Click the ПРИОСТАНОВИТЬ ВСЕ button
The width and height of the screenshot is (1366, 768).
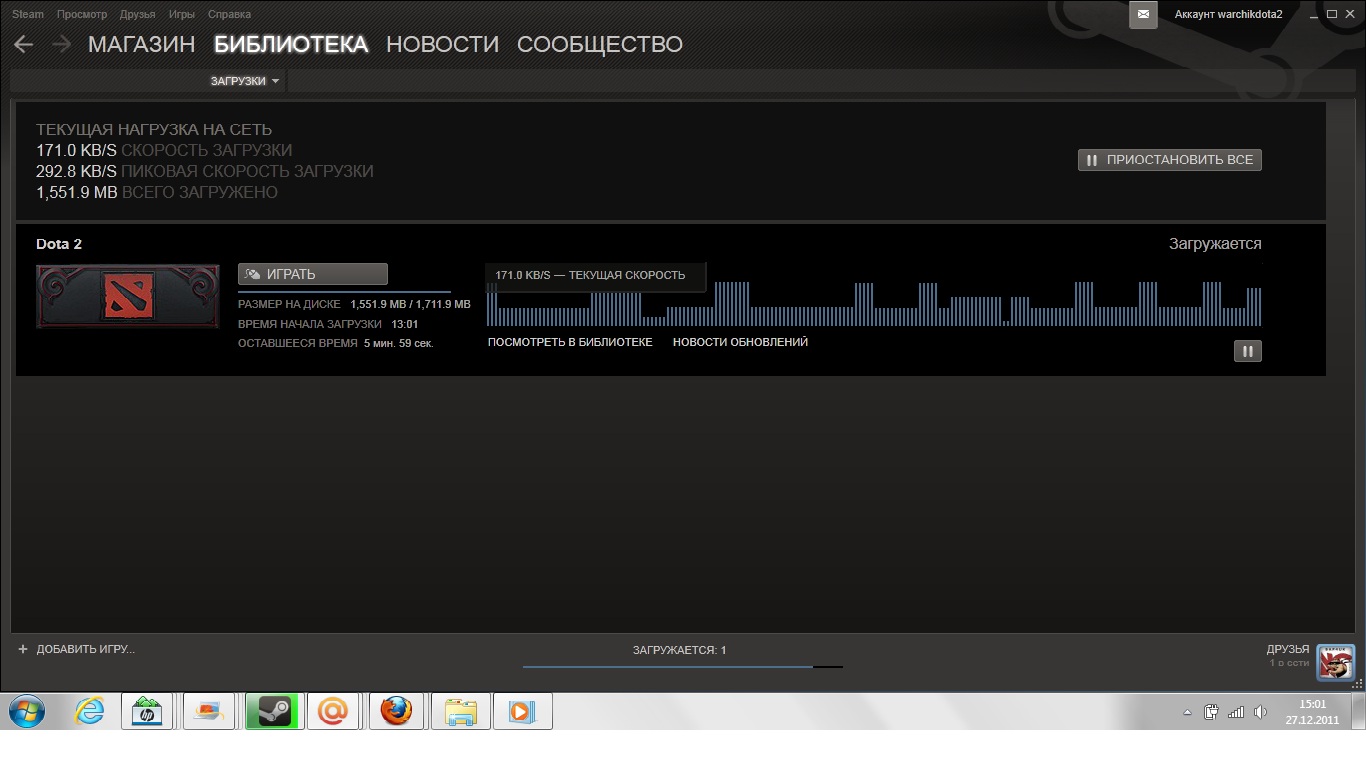click(x=1170, y=160)
